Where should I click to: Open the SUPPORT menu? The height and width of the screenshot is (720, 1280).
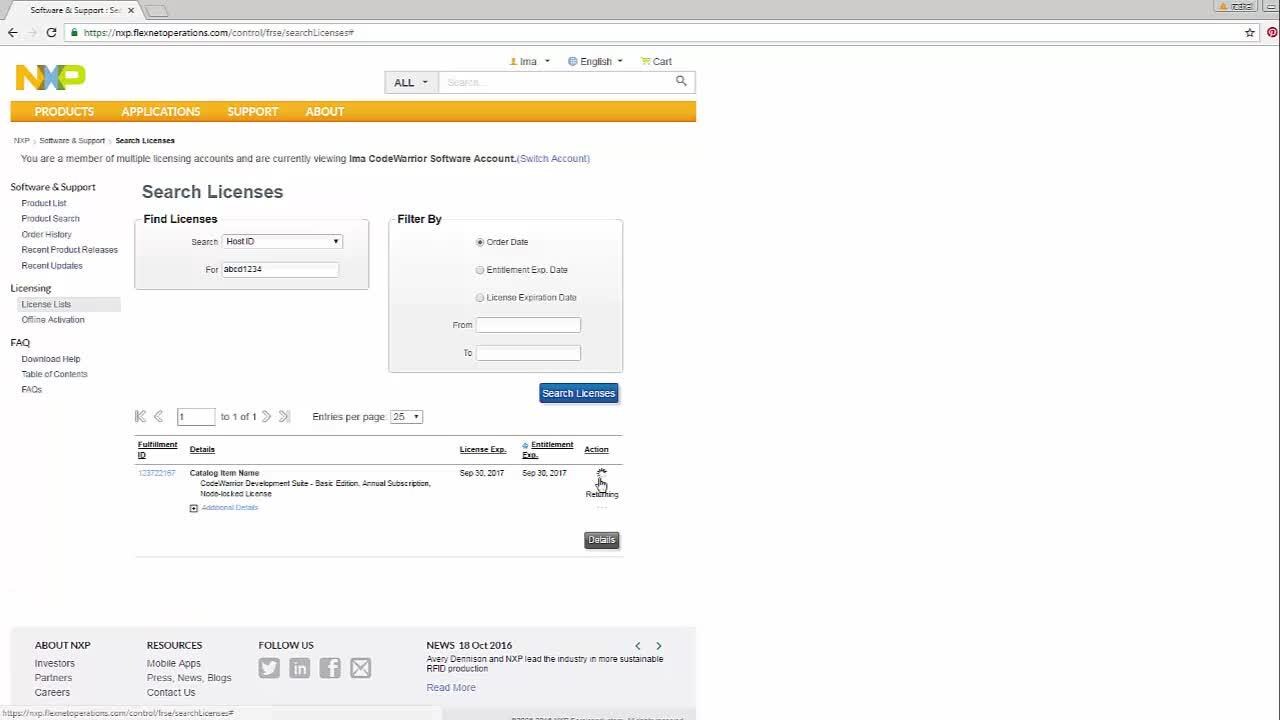252,111
